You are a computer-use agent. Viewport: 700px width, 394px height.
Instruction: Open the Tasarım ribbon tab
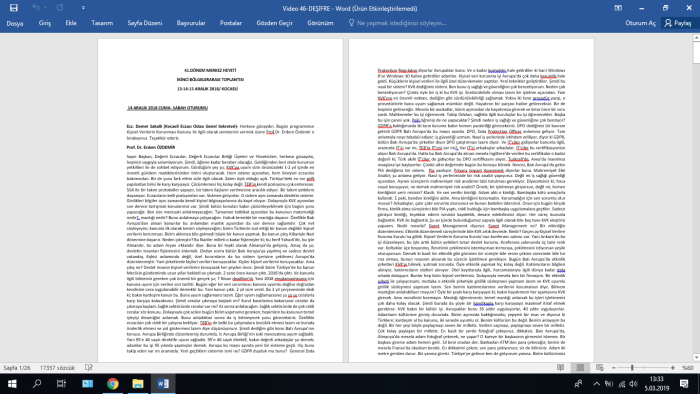(x=102, y=23)
